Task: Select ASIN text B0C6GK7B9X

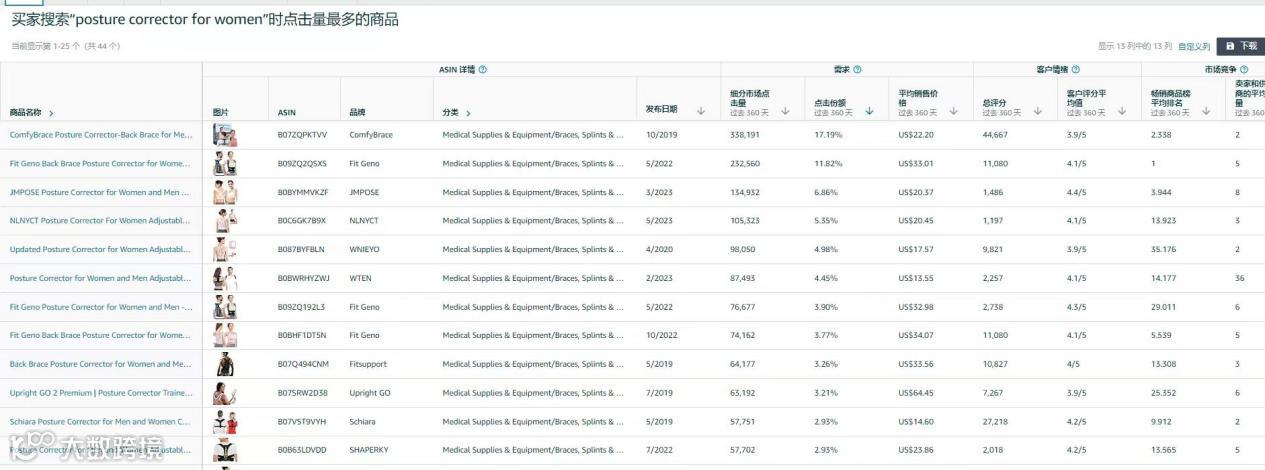Action: coord(302,220)
